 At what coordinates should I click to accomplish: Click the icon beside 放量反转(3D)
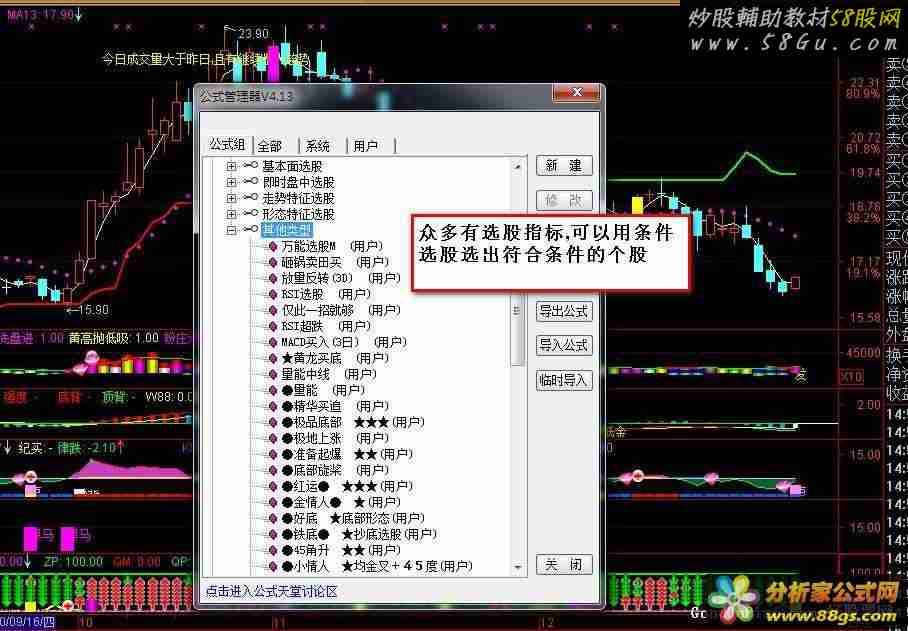pyautogui.click(x=272, y=278)
